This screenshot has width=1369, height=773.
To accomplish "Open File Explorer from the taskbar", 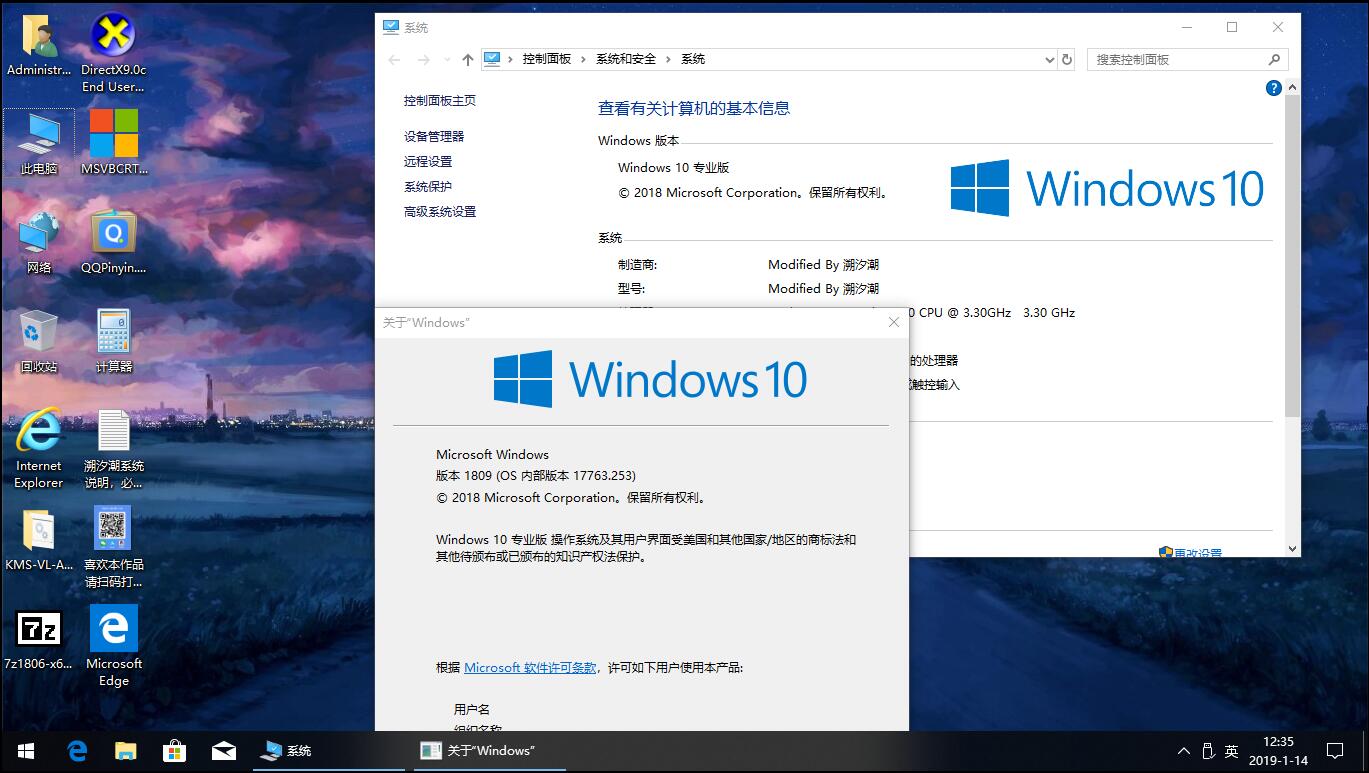I will (126, 750).
